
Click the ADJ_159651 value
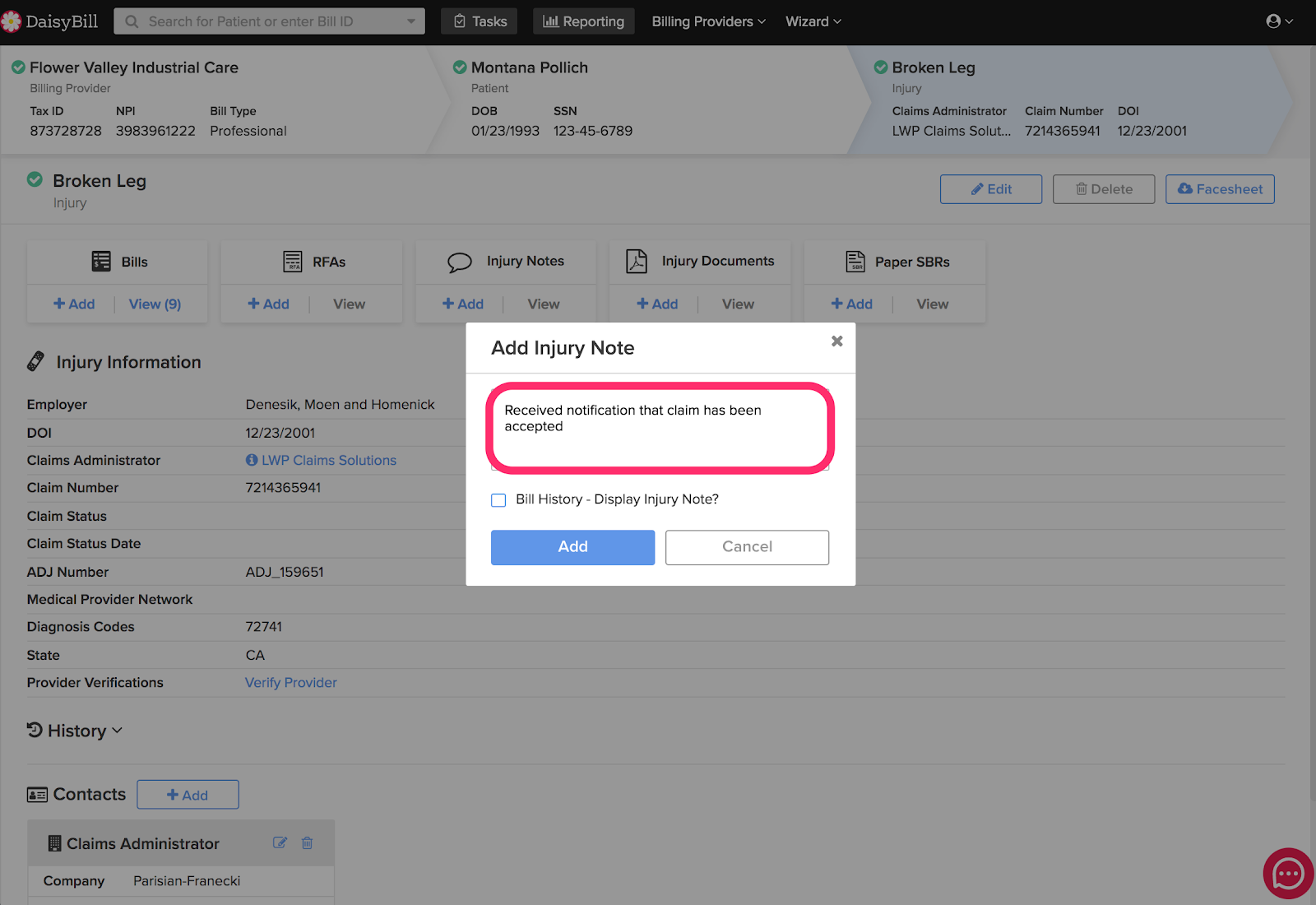click(285, 572)
